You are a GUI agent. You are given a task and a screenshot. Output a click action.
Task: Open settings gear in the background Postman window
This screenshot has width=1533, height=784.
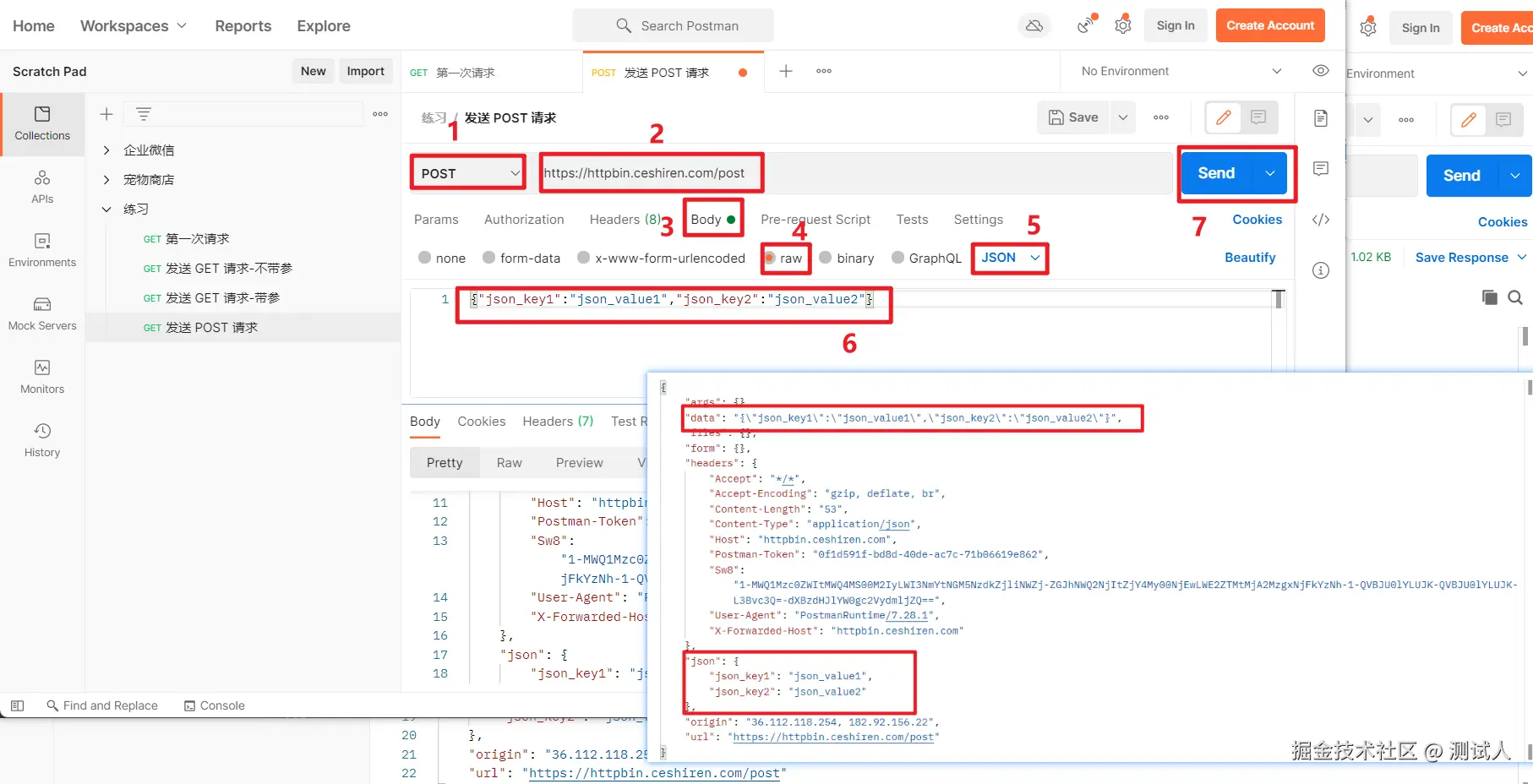coord(1368,28)
